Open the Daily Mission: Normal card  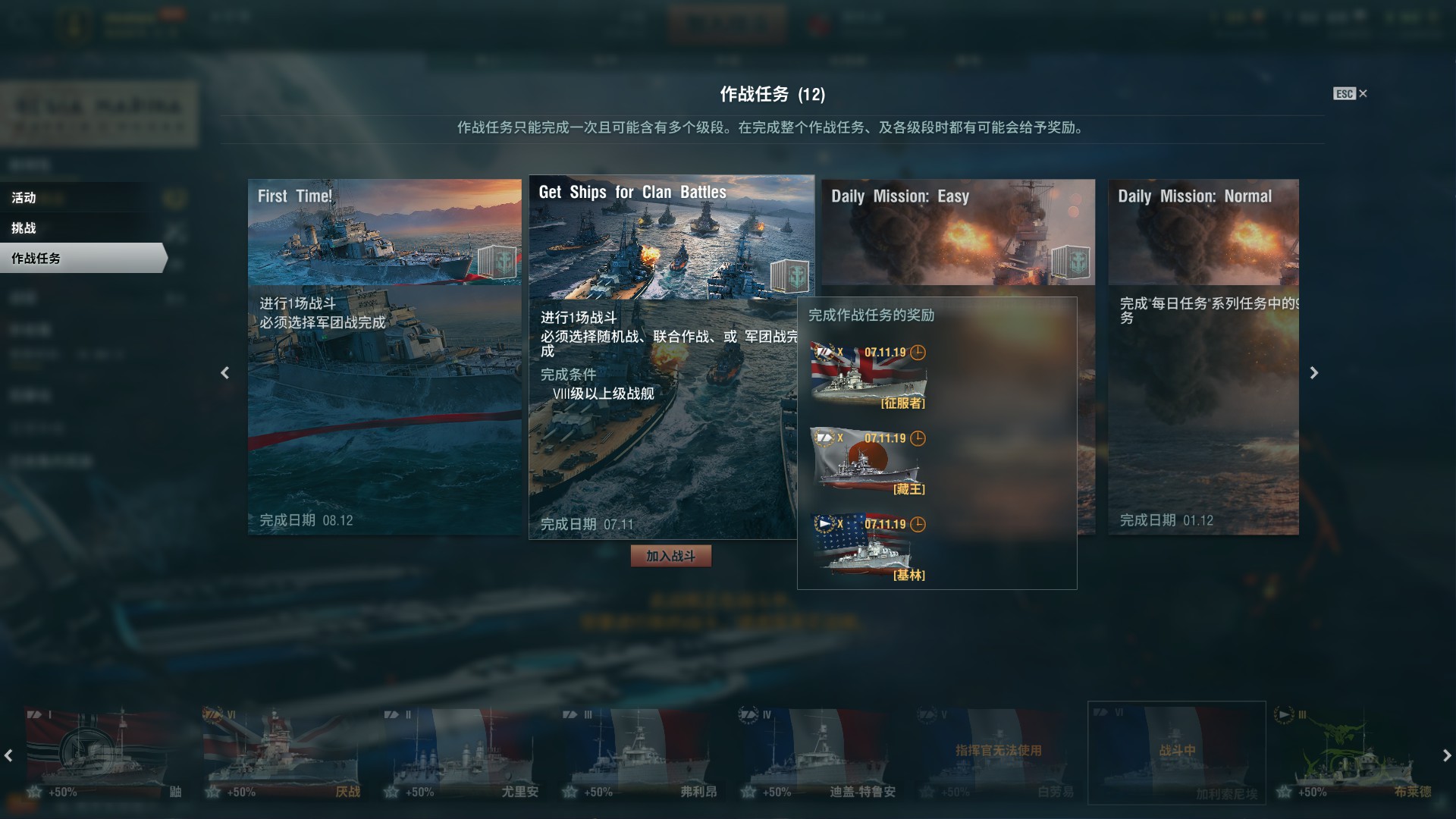point(1203,357)
